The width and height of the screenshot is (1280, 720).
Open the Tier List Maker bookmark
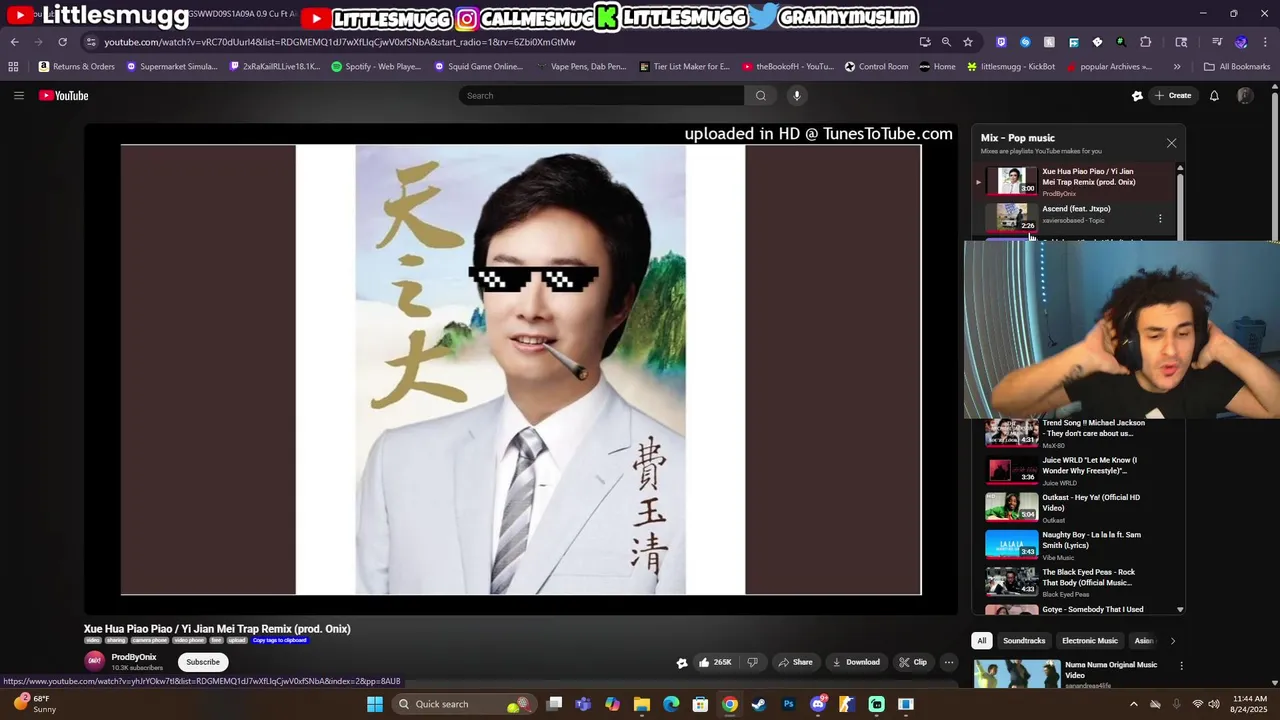685,67
